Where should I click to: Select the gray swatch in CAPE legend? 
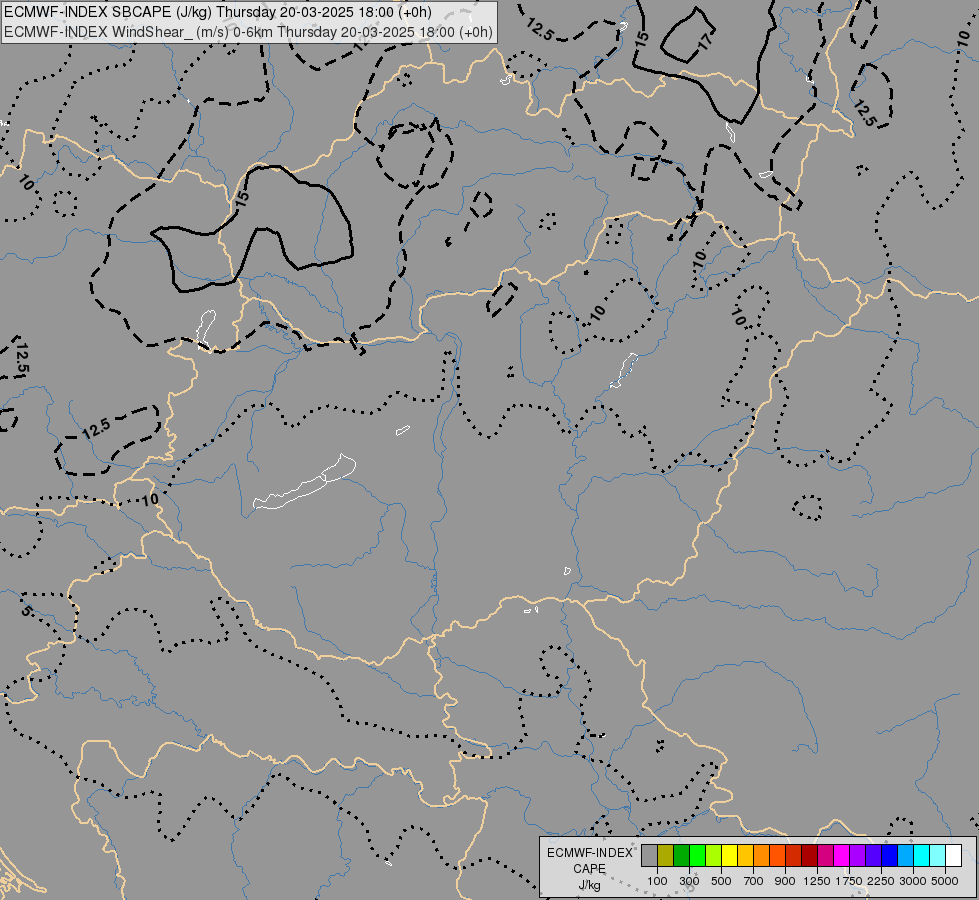649,855
